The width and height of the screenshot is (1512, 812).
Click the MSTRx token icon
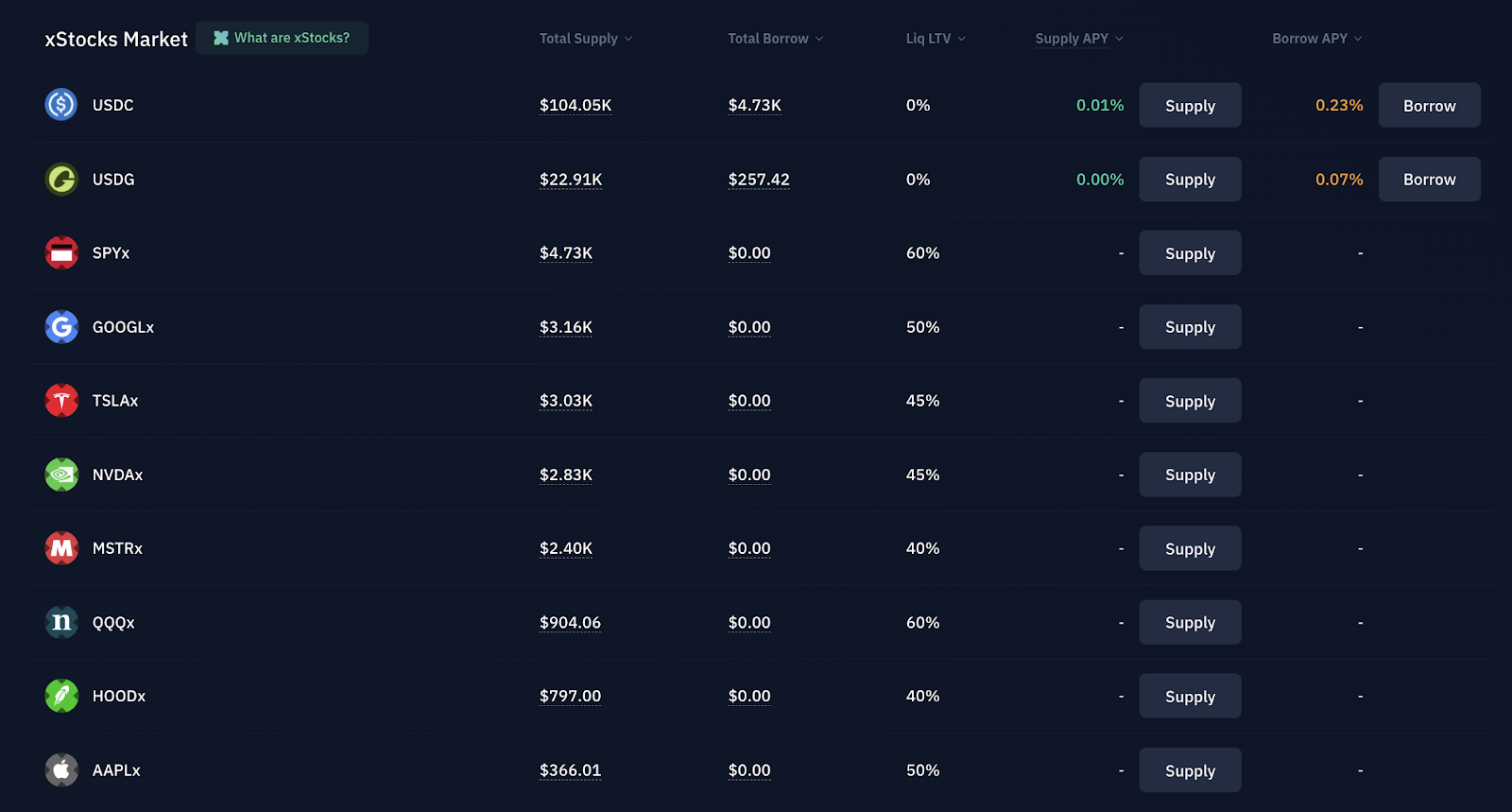61,547
